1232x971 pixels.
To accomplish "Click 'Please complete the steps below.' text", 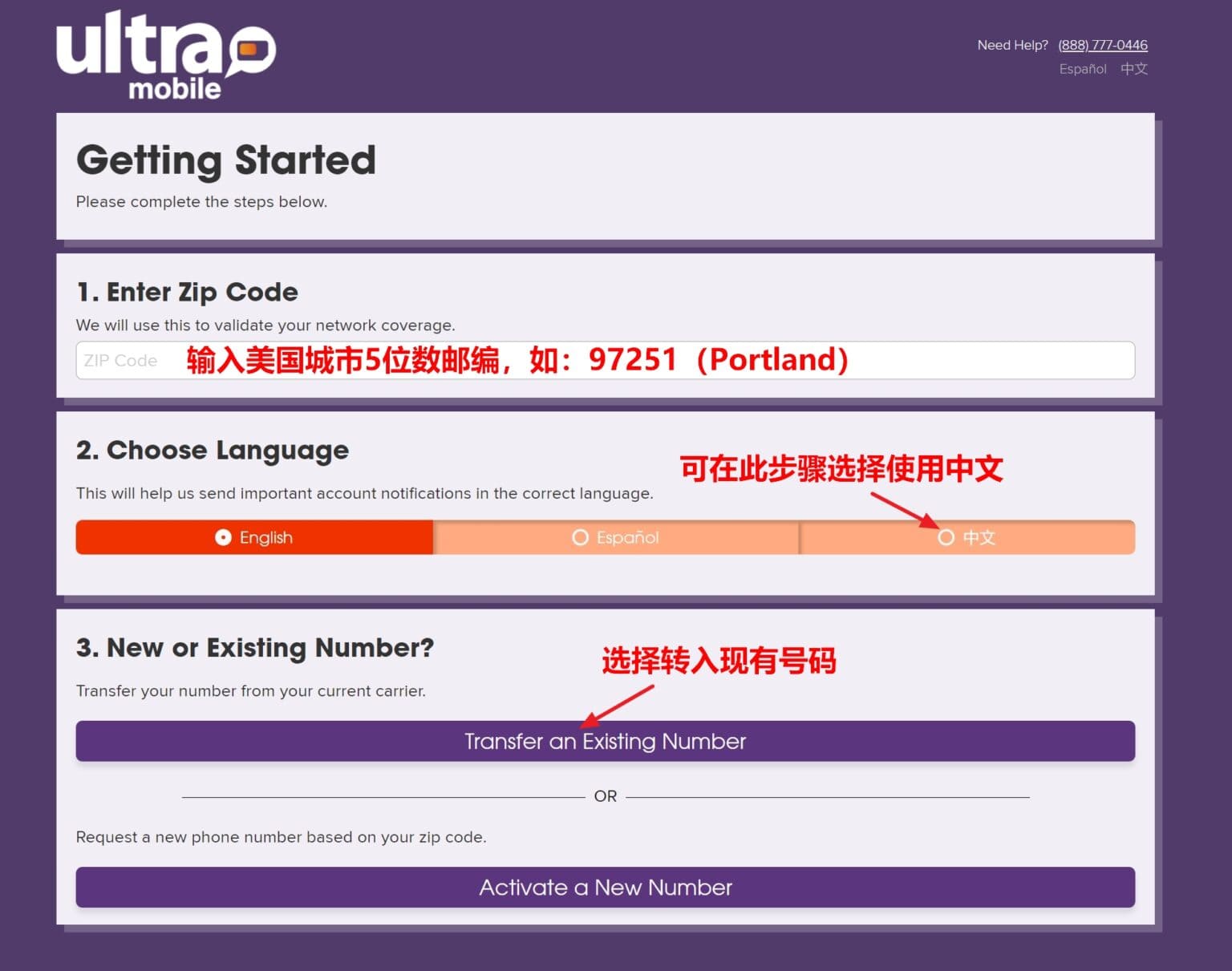I will (201, 202).
